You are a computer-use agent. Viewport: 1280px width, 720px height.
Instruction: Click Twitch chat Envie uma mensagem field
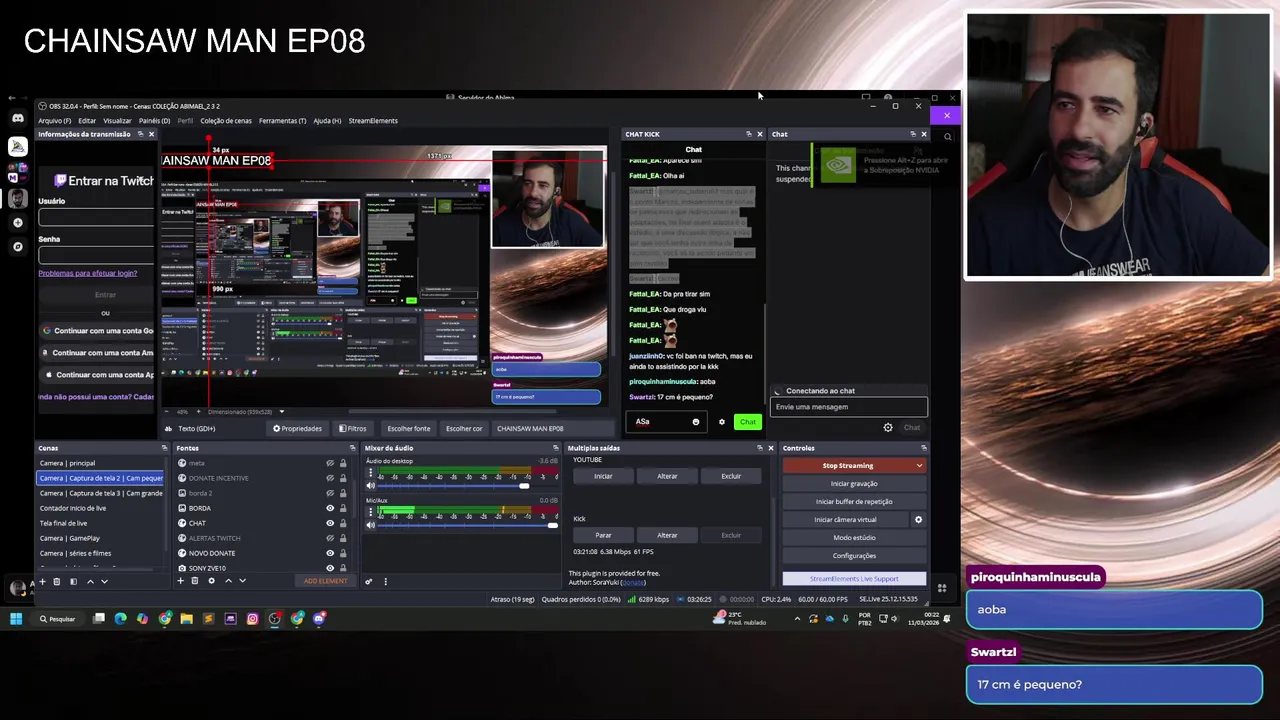(849, 407)
